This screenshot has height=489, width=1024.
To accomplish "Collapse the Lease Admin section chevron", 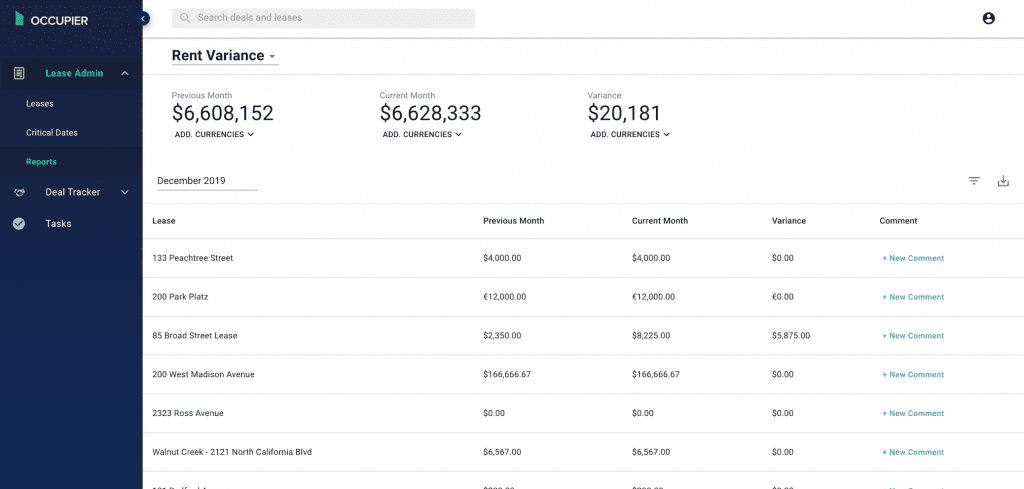I will (x=125, y=74).
